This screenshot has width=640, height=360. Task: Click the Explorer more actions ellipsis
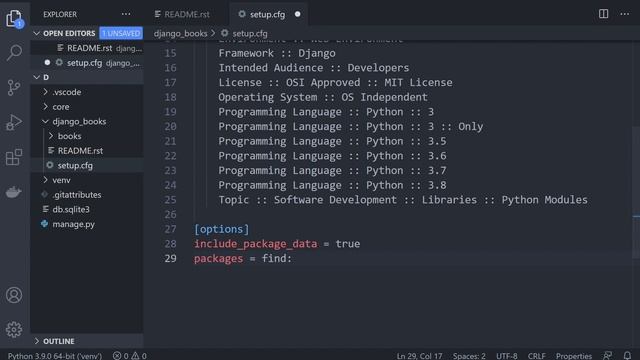click(x=126, y=14)
